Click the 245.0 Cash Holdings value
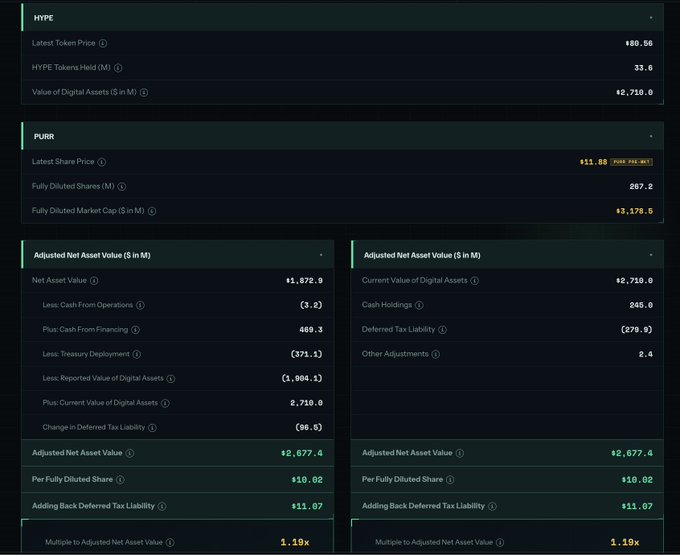The width and height of the screenshot is (680, 555). [641, 305]
